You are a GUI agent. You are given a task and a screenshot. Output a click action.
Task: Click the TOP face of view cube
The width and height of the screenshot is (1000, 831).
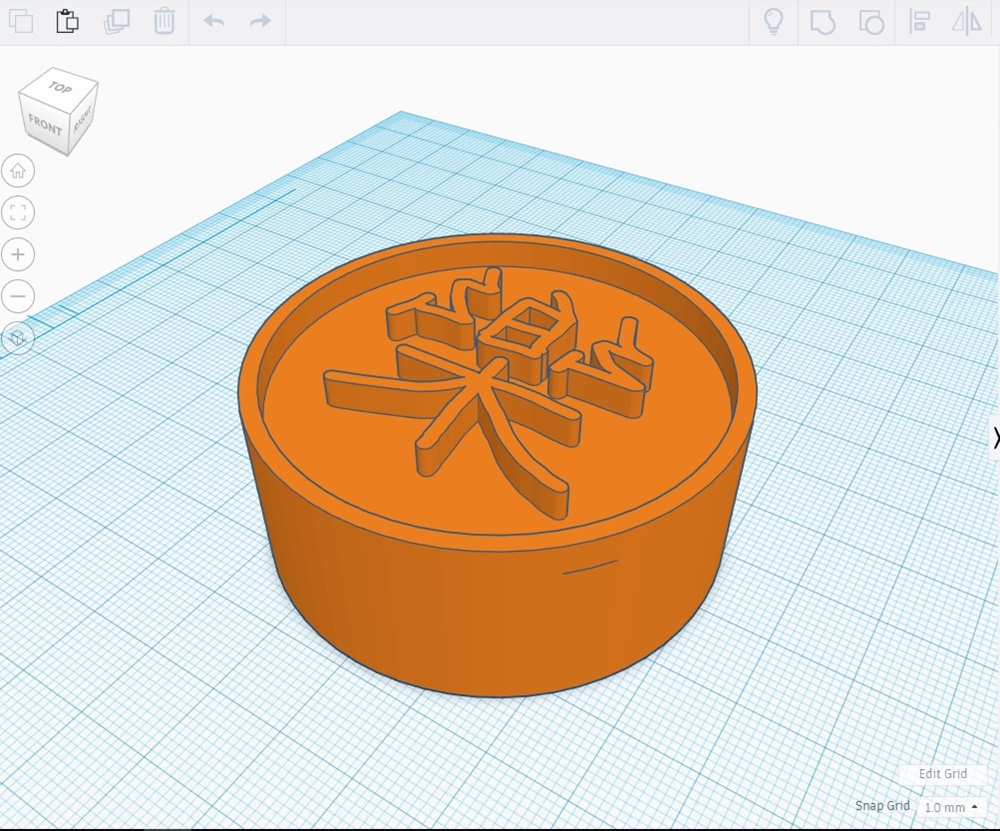coord(60,89)
